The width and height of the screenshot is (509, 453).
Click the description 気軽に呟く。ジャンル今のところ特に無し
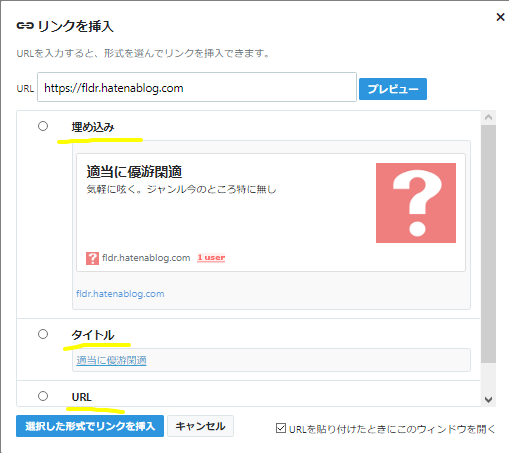click(x=181, y=189)
